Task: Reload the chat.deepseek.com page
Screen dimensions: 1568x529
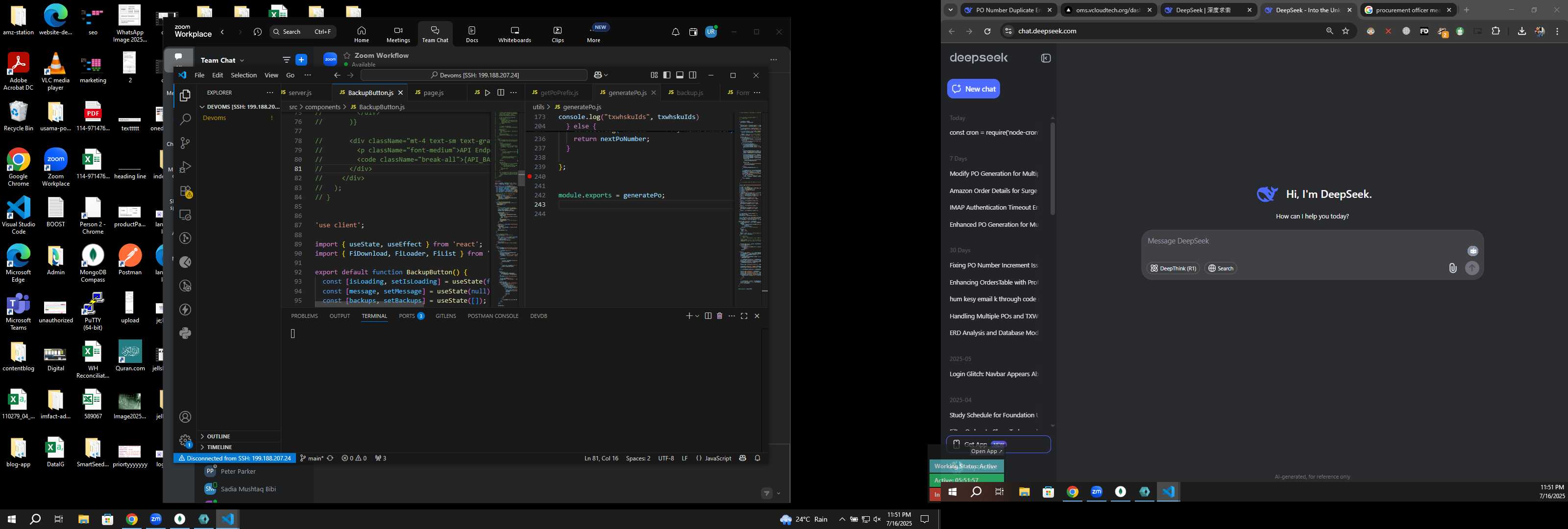Action: point(987,31)
